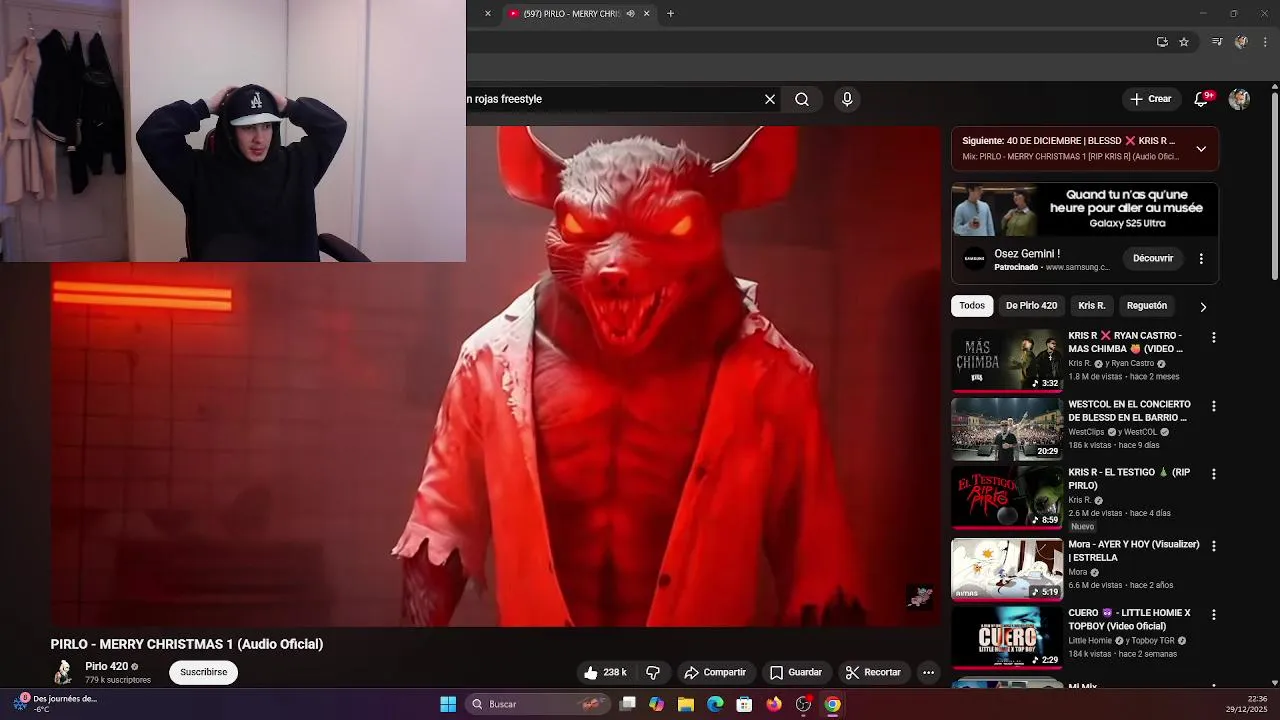Bookmark page with star icon
Screen dimensions: 1280x720
tap(1184, 42)
